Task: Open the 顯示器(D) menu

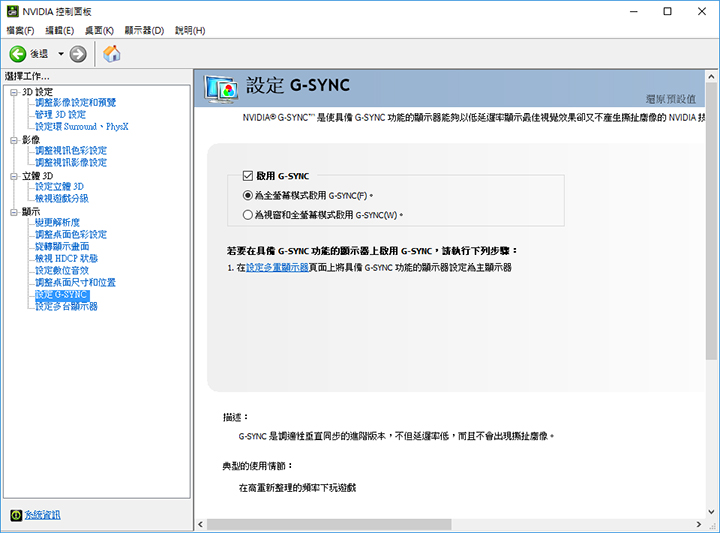Action: 144,30
